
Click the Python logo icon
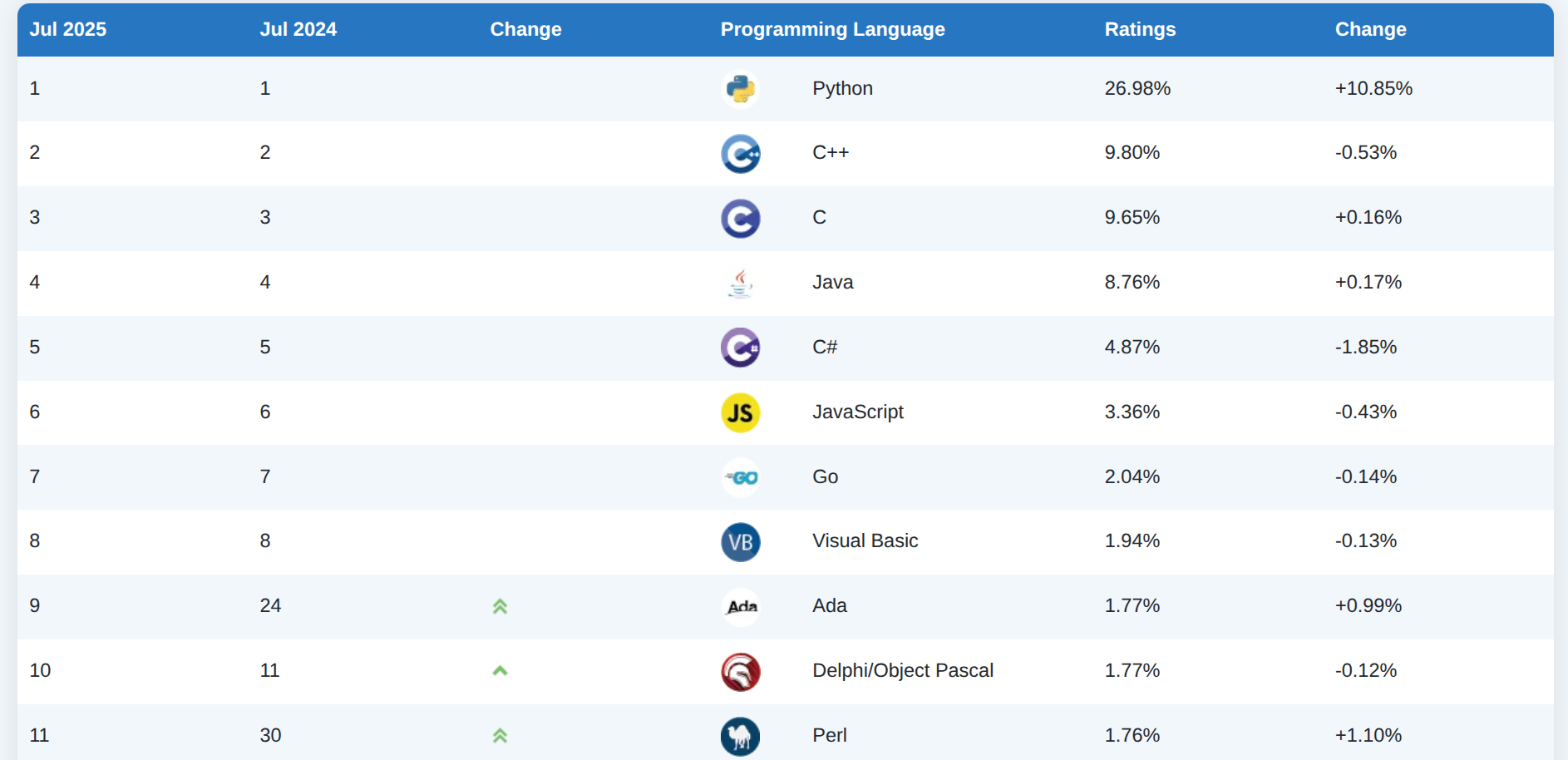[740, 89]
